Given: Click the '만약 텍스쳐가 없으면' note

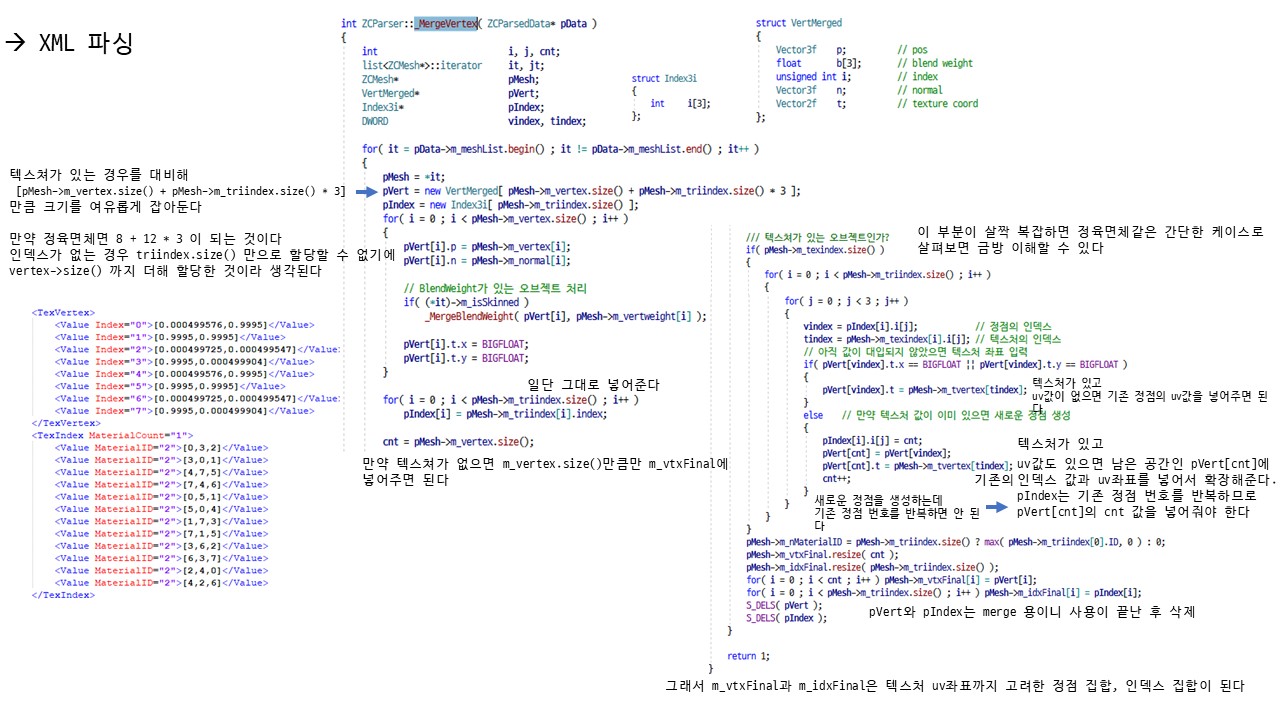Looking at the screenshot, I should [x=546, y=471].
